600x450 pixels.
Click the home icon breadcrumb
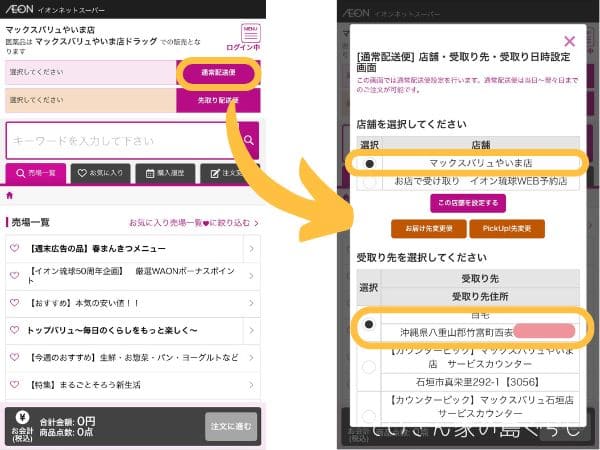(10, 196)
